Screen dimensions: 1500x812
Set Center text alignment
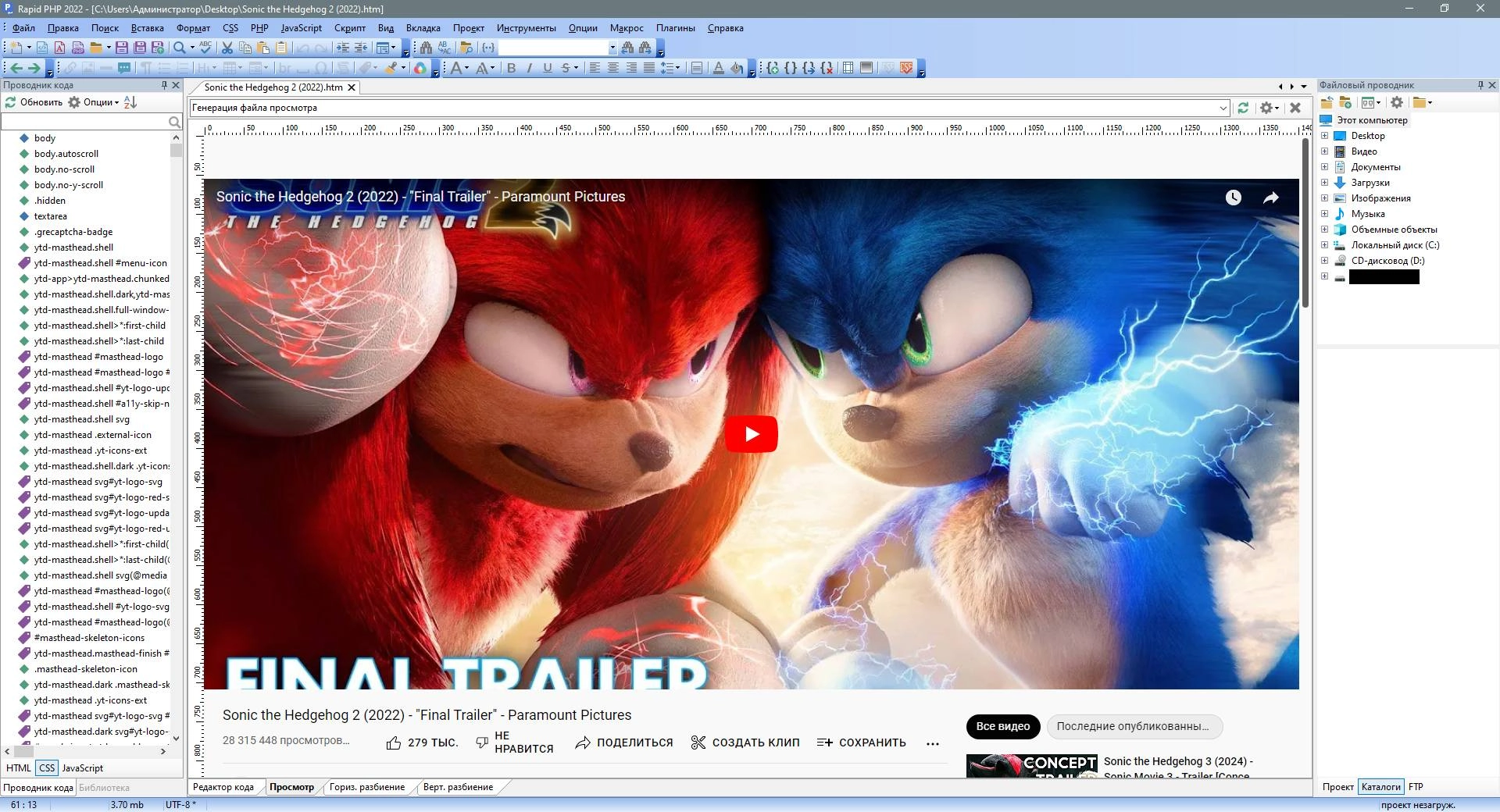(612, 68)
